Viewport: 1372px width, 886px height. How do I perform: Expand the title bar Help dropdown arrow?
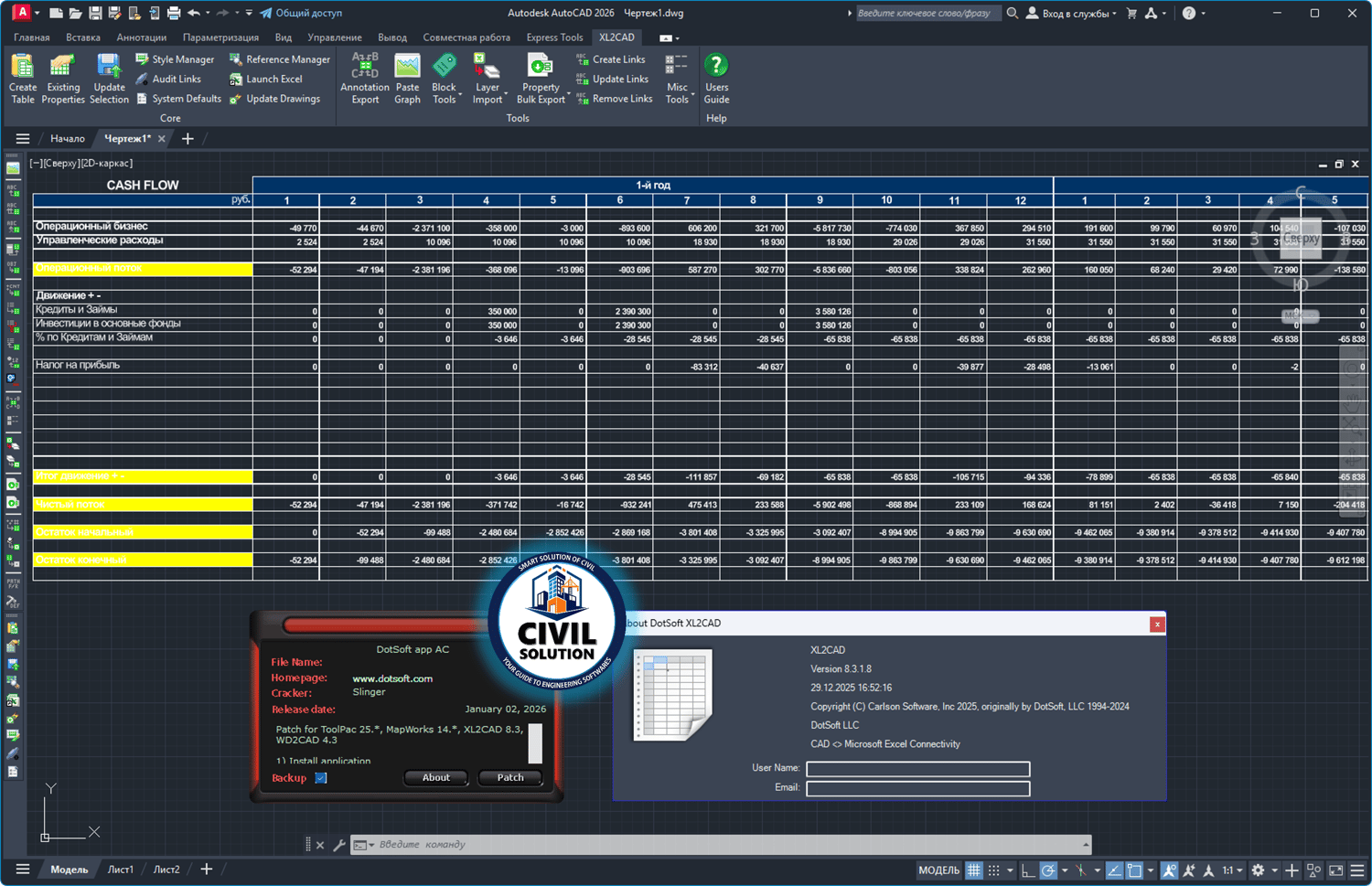pos(1203,14)
